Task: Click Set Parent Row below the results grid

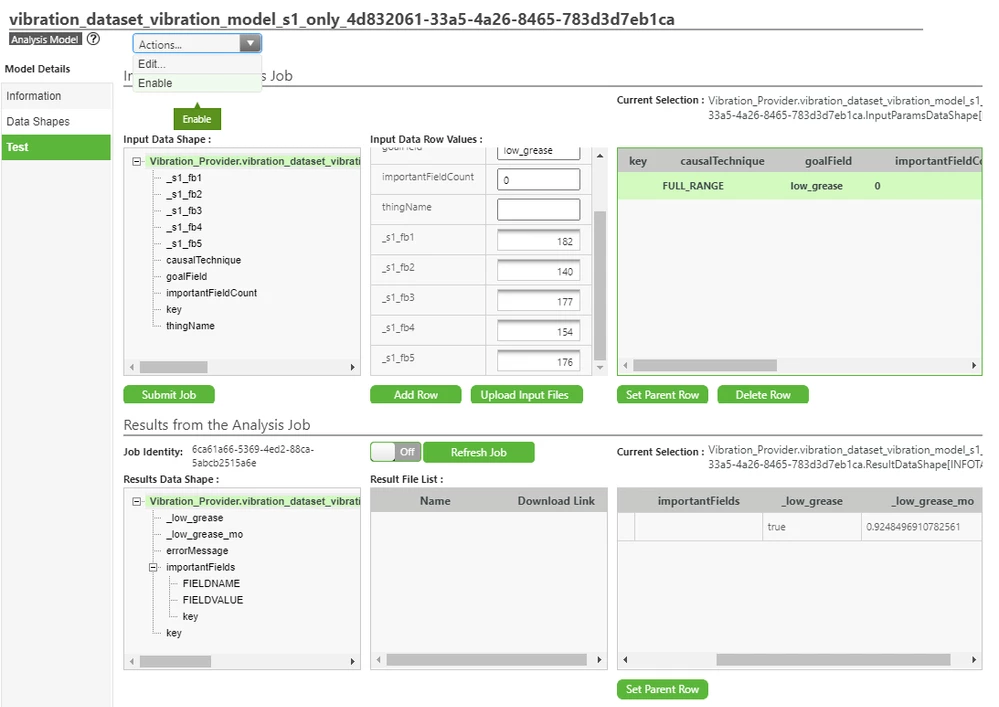Action: point(661,689)
